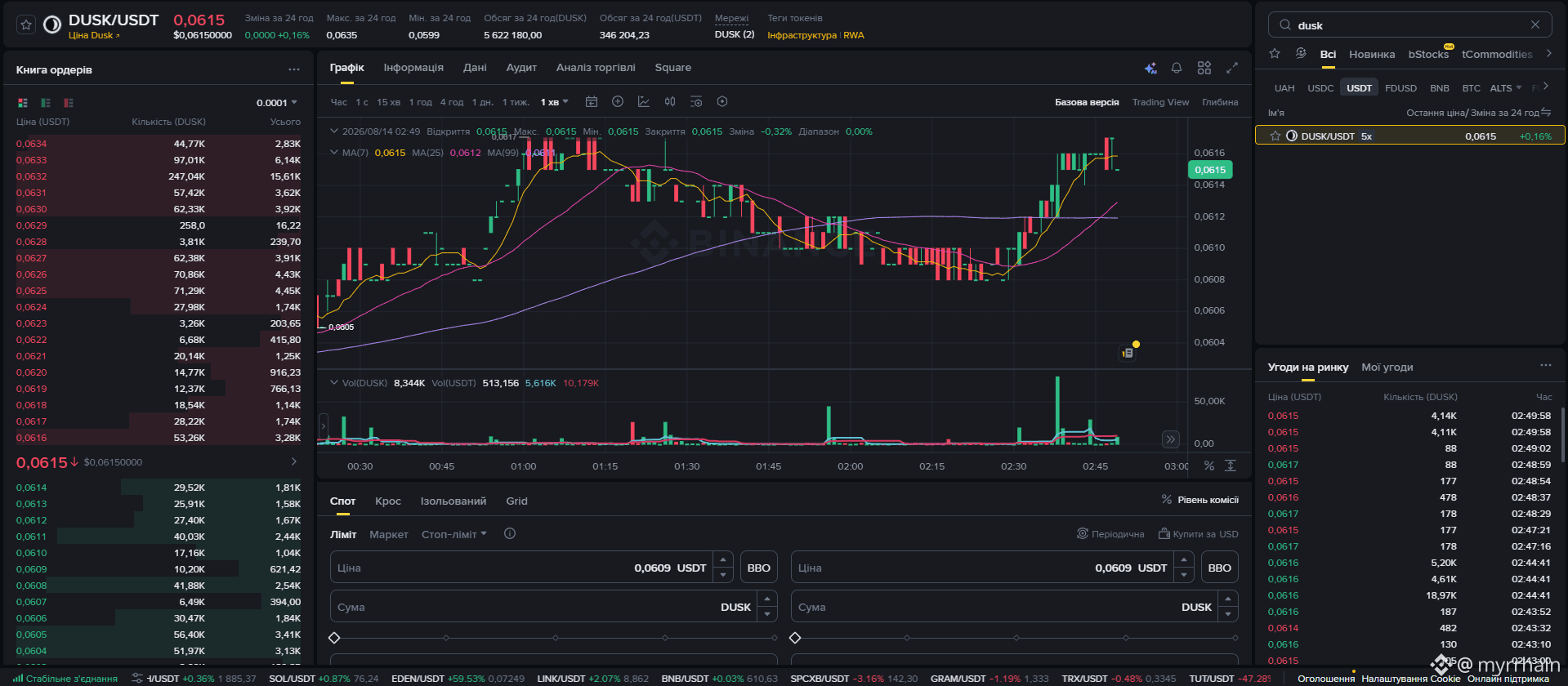This screenshot has width=1568, height=686.
Task: Open Онлайн підтримка in footer
Action: 1508,679
